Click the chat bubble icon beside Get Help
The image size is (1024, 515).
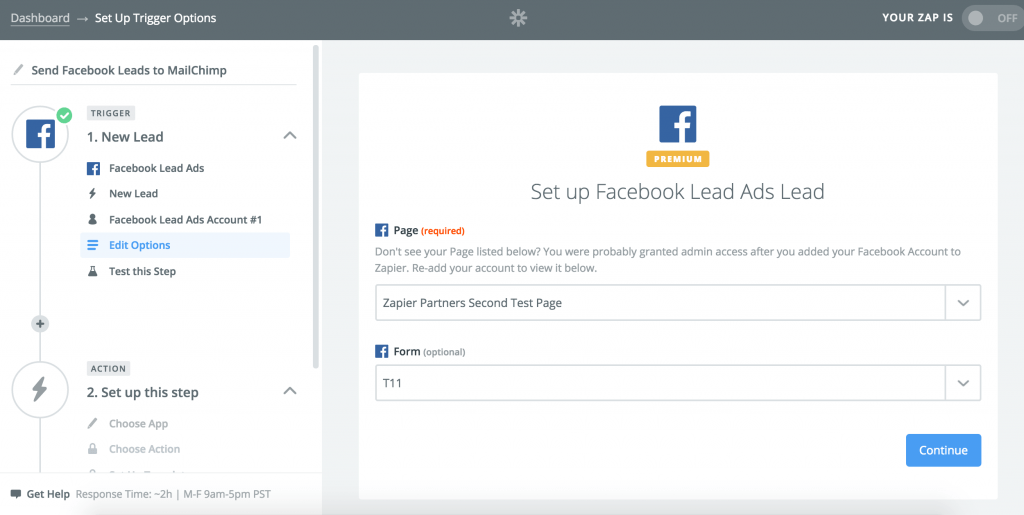pyautogui.click(x=16, y=494)
